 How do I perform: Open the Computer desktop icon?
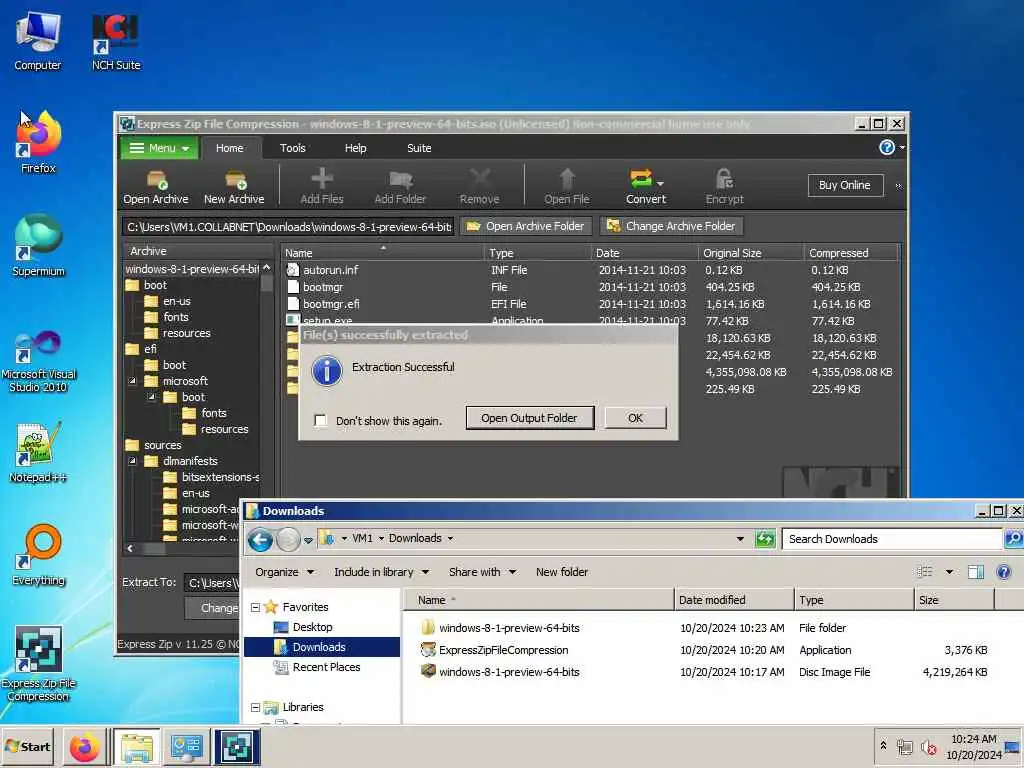38,40
